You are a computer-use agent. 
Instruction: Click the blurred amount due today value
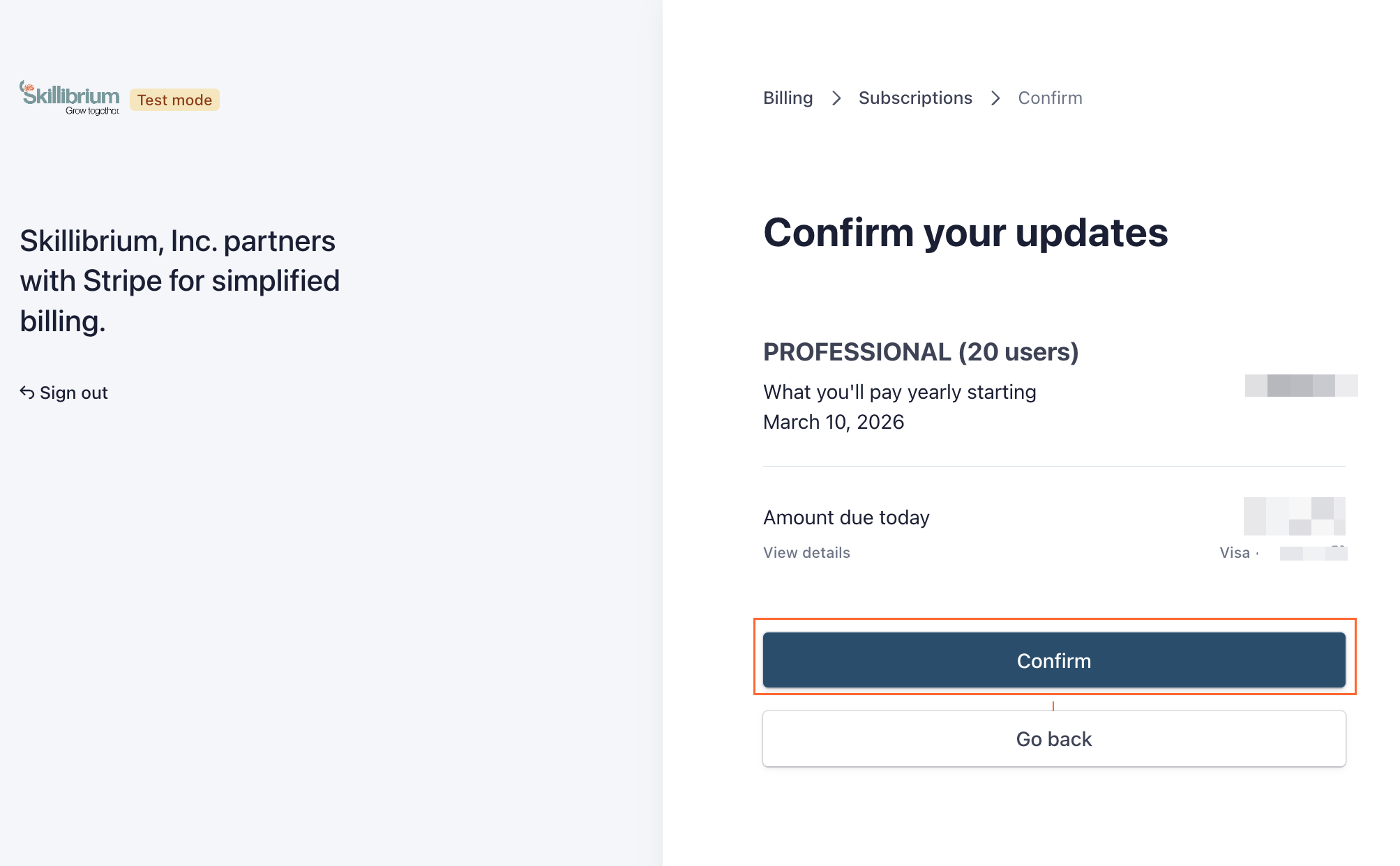[x=1294, y=516]
